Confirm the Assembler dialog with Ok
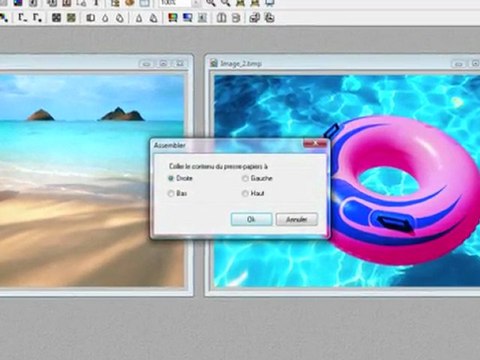The width and height of the screenshot is (480, 360). pyautogui.click(x=251, y=219)
